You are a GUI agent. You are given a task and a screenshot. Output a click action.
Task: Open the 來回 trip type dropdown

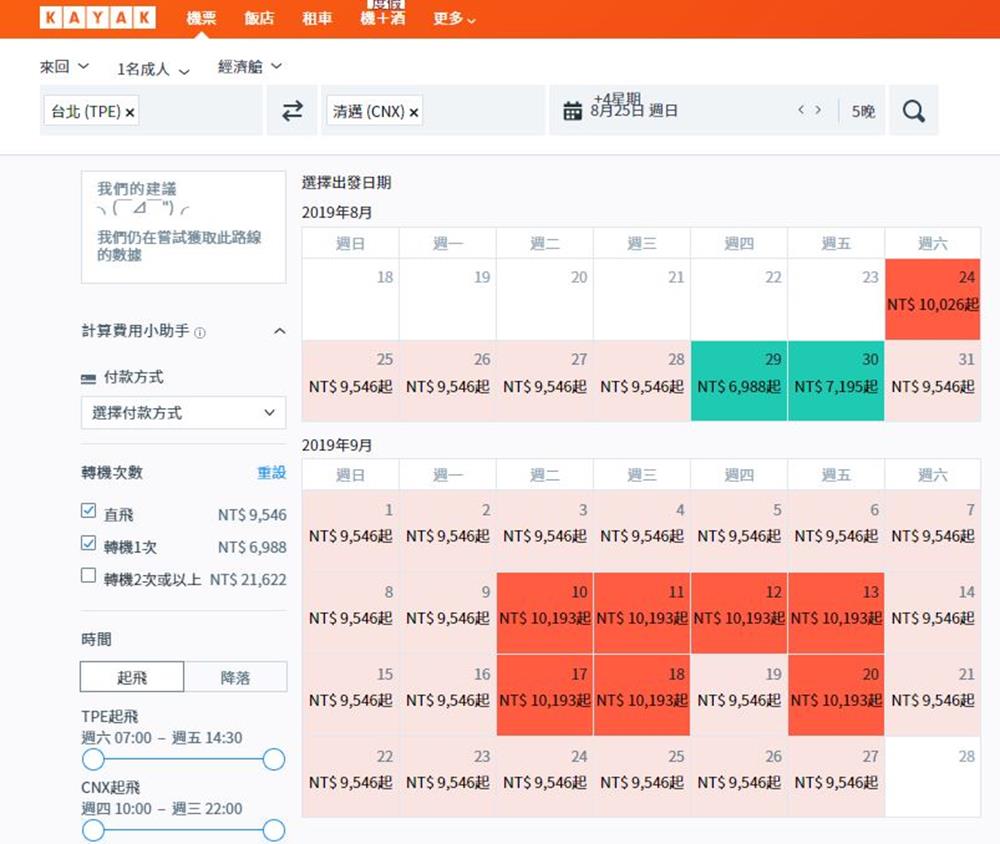pyautogui.click(x=64, y=67)
